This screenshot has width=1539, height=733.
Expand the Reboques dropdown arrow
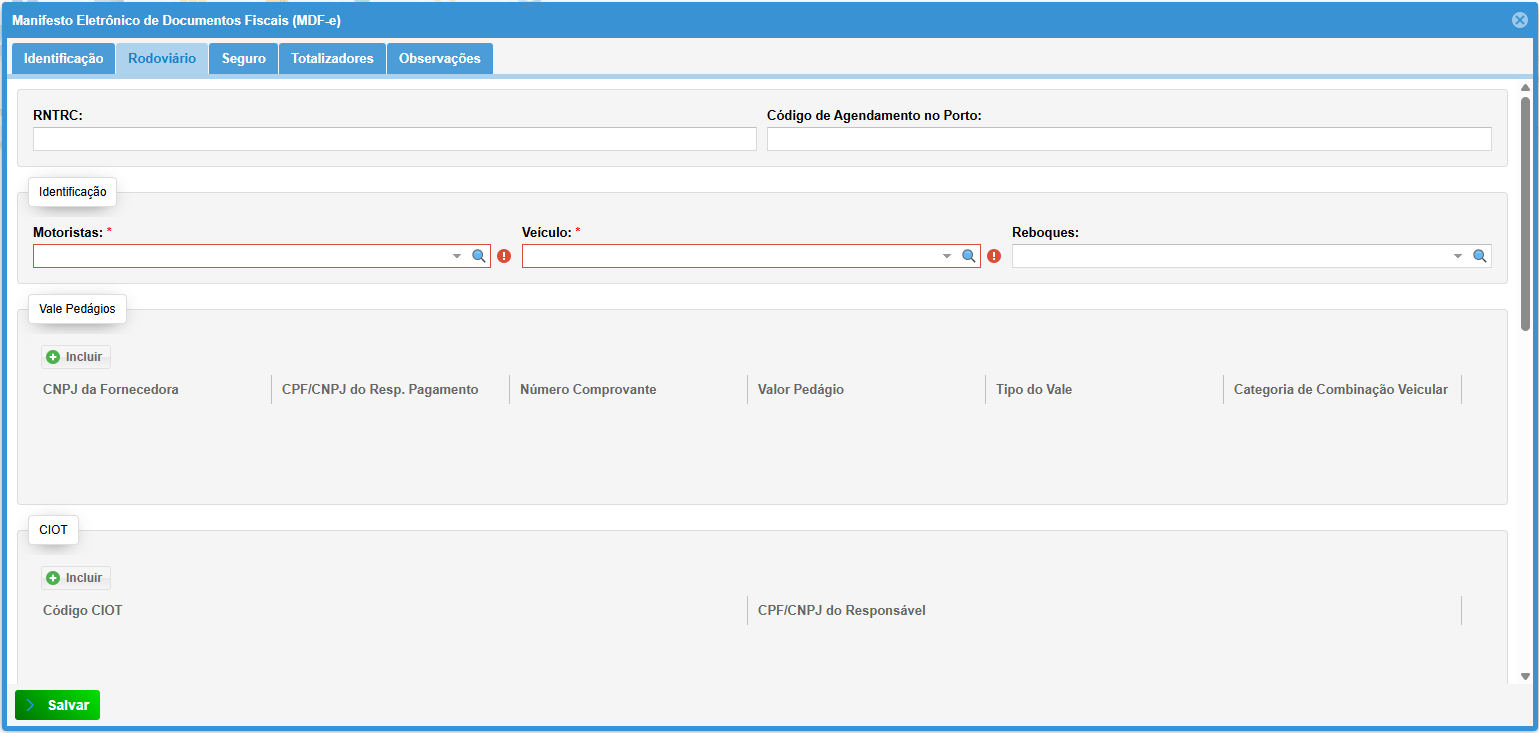click(1457, 256)
